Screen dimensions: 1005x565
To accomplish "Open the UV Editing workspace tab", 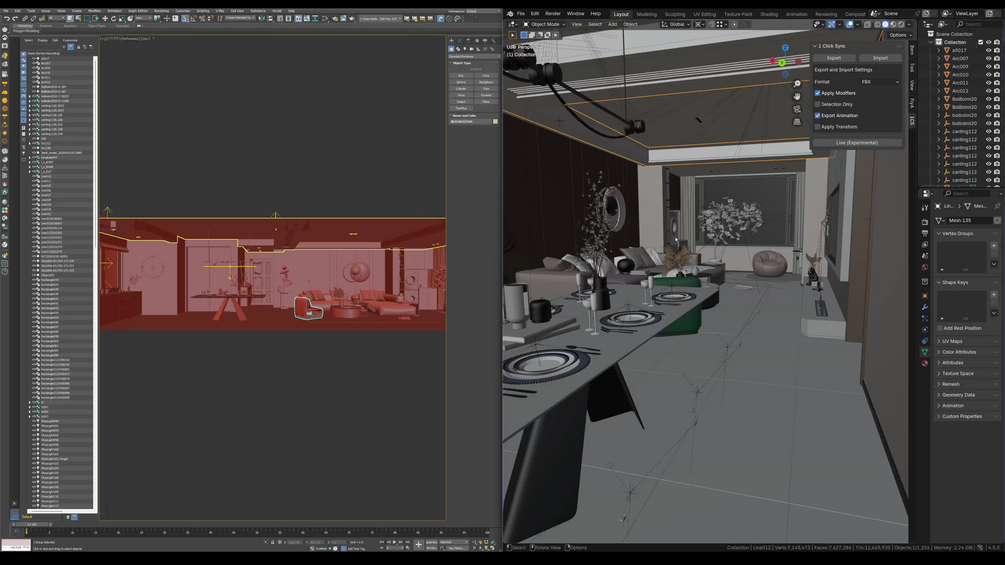I will pos(704,14).
